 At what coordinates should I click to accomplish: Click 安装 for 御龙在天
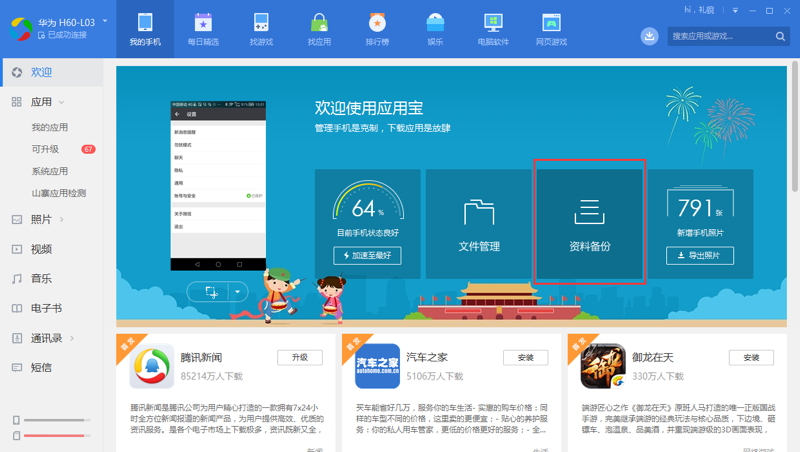[x=752, y=358]
